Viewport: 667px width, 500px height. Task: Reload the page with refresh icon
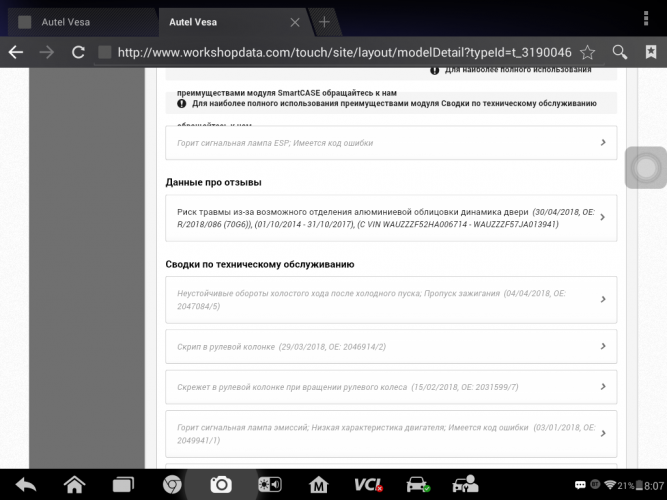point(78,52)
